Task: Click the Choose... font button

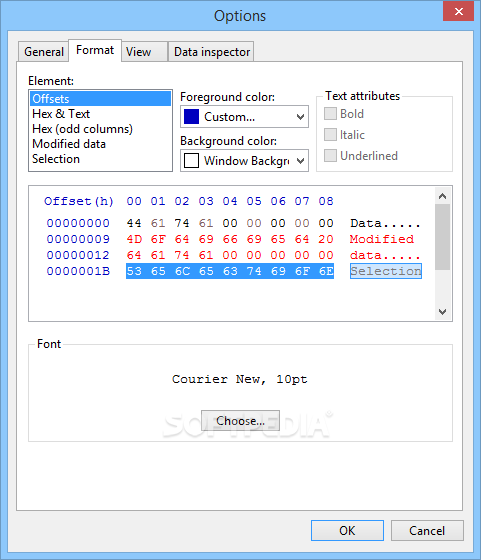Action: click(x=240, y=421)
